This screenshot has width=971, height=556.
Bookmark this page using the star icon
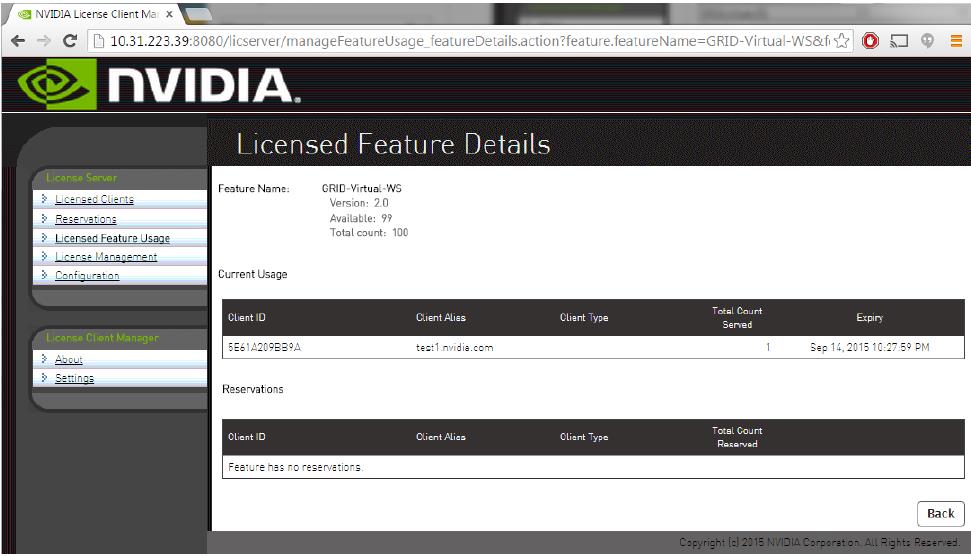[x=842, y=41]
